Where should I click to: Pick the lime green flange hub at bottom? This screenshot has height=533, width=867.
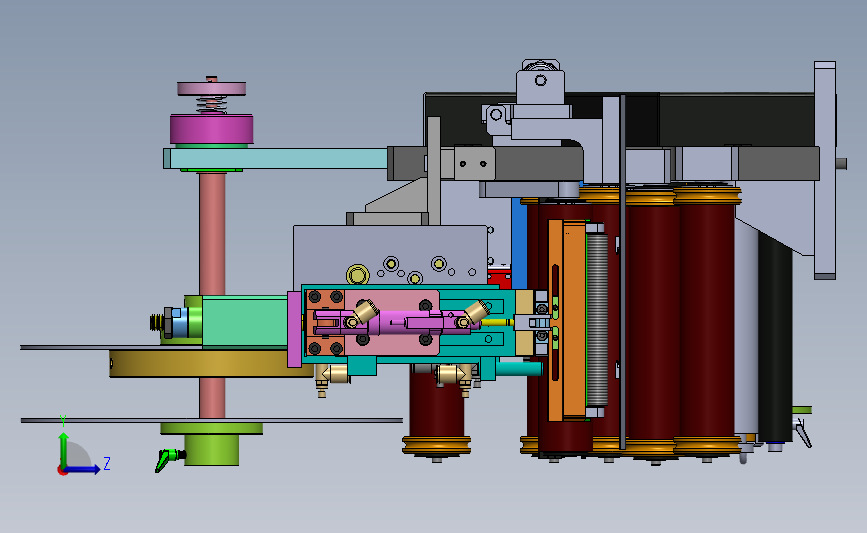[212, 444]
